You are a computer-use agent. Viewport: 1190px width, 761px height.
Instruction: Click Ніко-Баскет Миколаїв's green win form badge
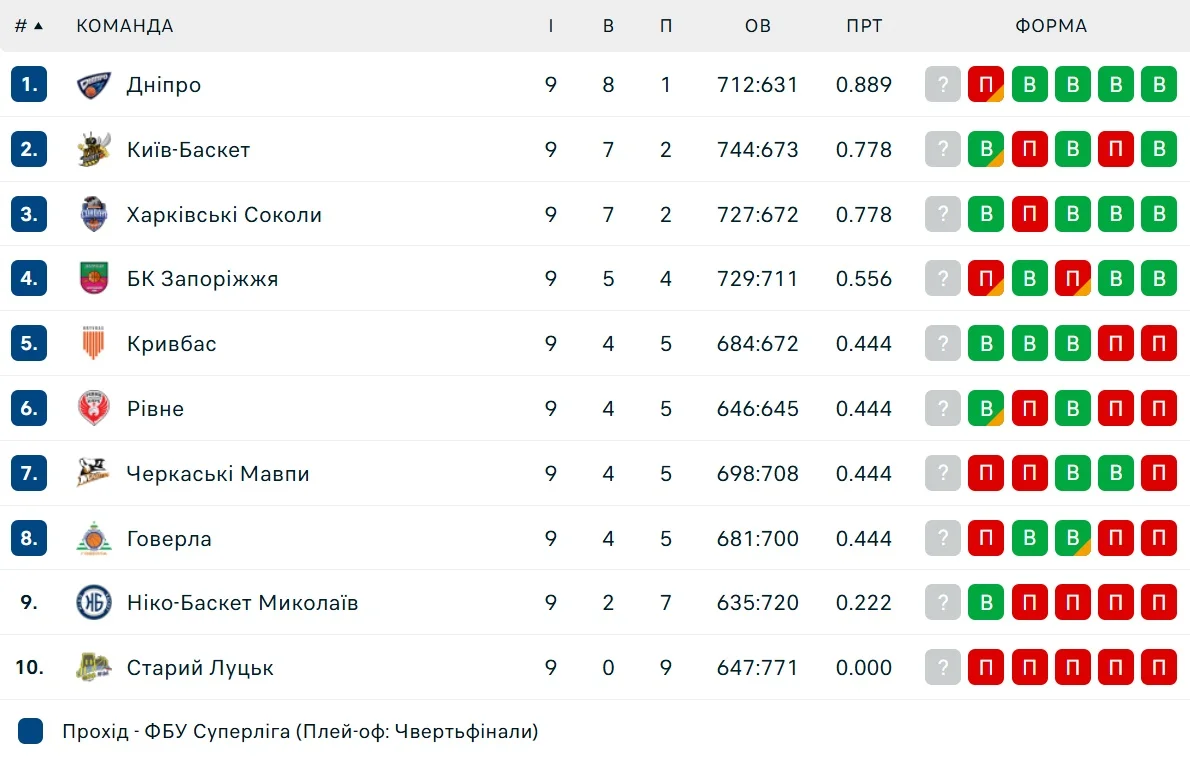click(985, 603)
